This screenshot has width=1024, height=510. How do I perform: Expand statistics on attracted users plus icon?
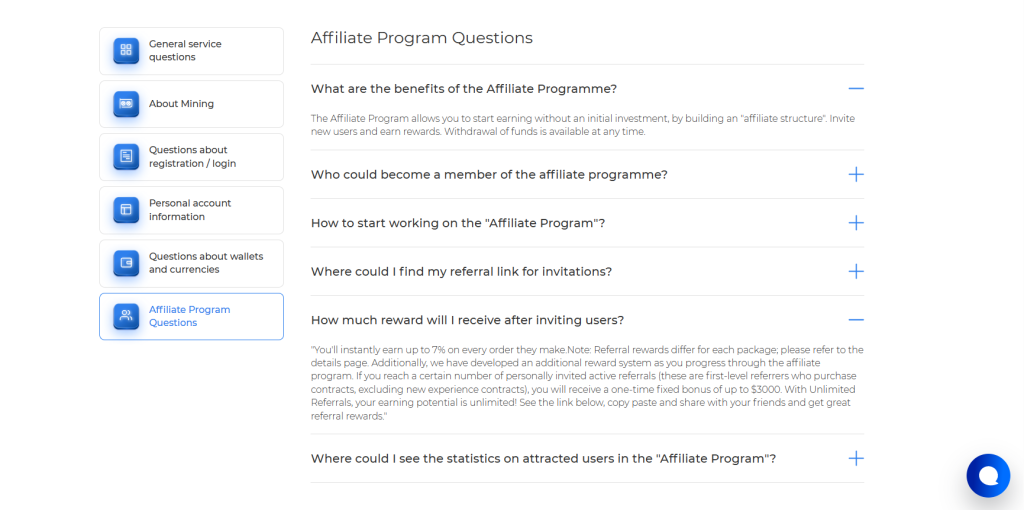pyautogui.click(x=855, y=458)
